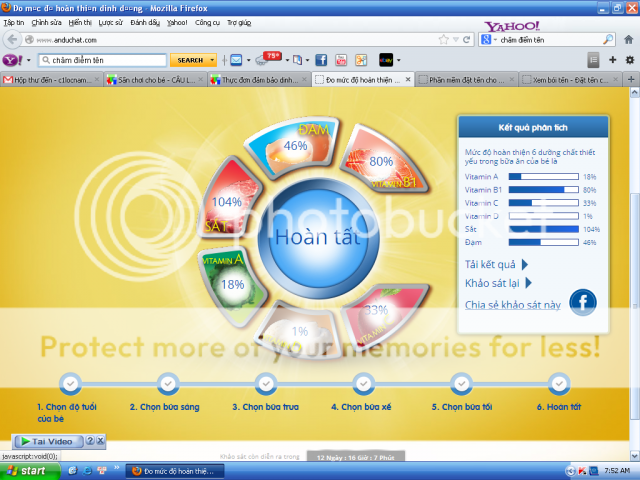
Task: Click step 3 checkmark Chọn bữa trưa
Action: pyautogui.click(x=265, y=383)
